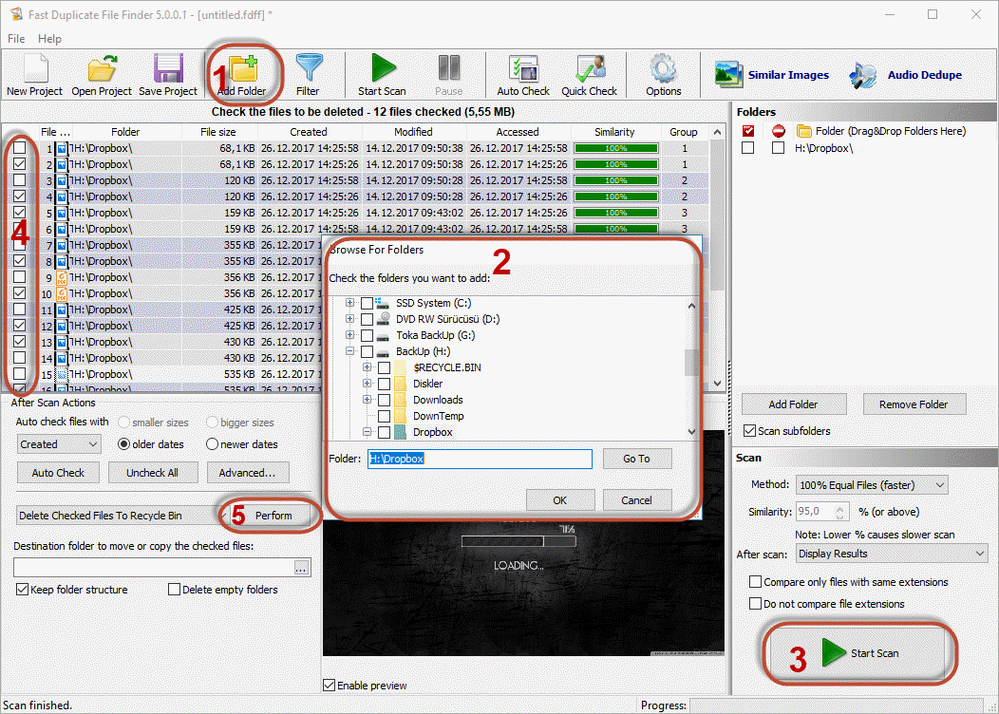Image resolution: width=999 pixels, height=714 pixels.
Task: Open the Options gear icon
Action: 663,69
